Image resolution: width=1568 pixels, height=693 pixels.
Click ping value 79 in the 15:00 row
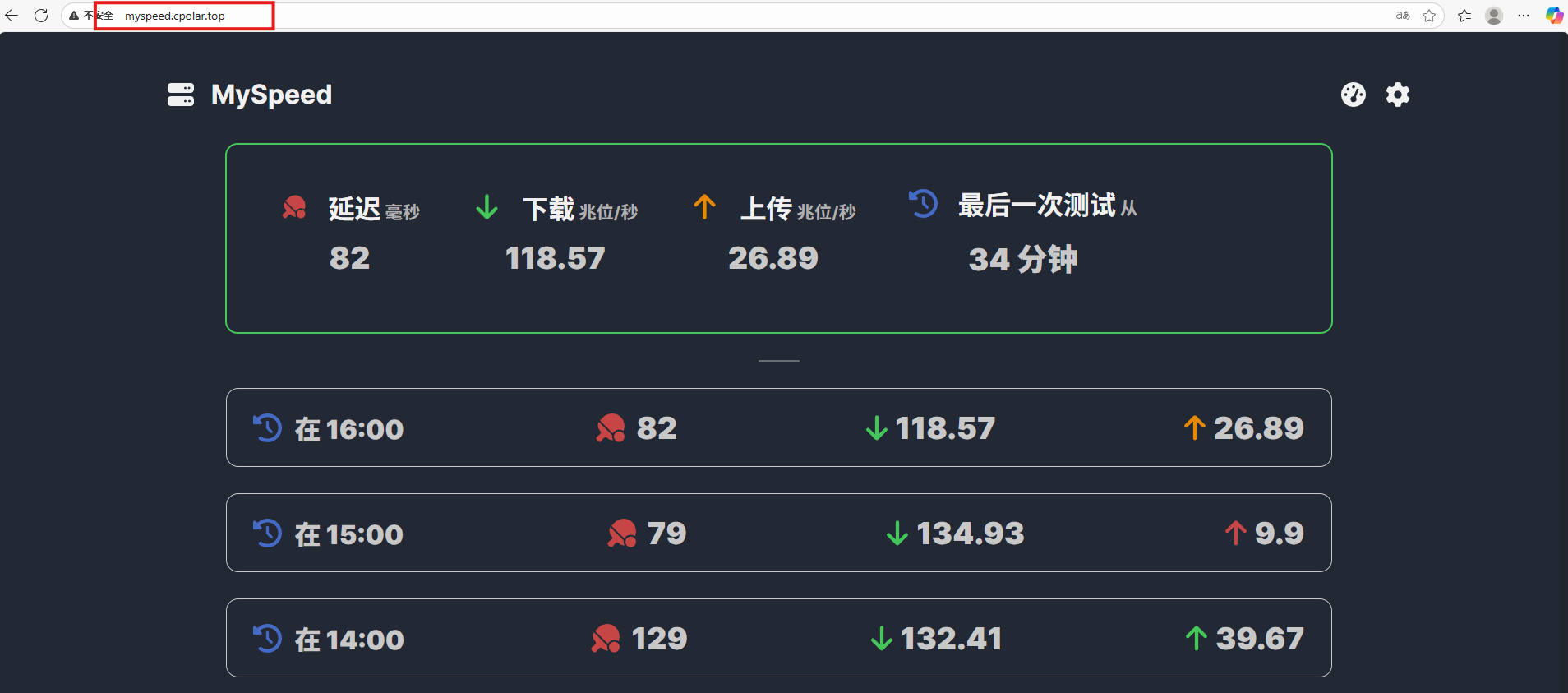point(667,534)
